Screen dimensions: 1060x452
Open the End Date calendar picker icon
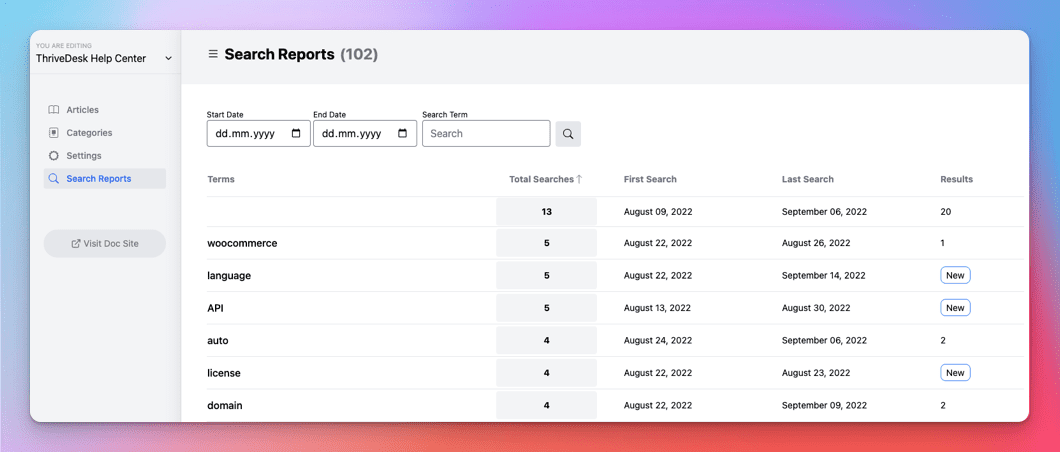403,134
